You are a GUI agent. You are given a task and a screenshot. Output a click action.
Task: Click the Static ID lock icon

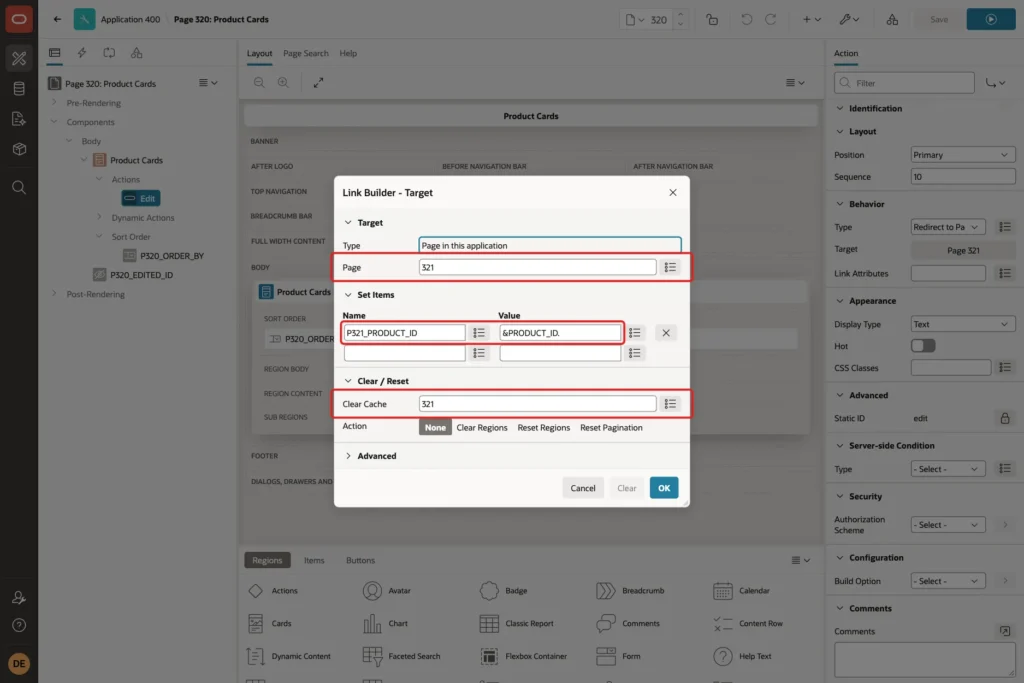point(1004,418)
